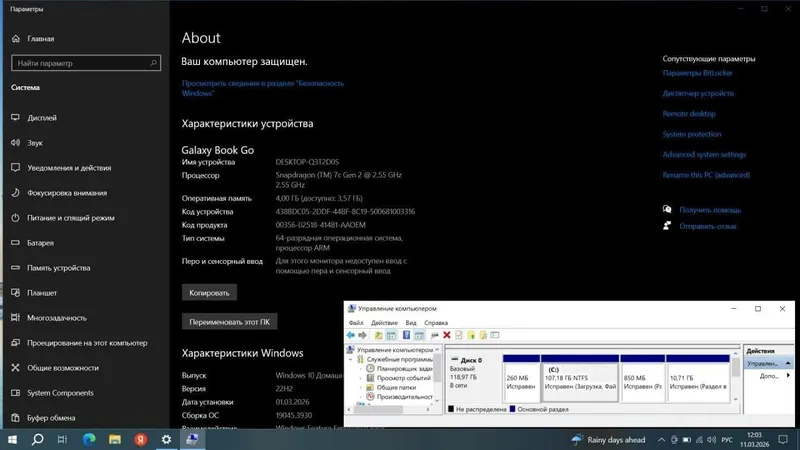Select the 10,71 ГБ partition on Диск 0
The height and width of the screenshot is (450, 800).
coord(697,378)
